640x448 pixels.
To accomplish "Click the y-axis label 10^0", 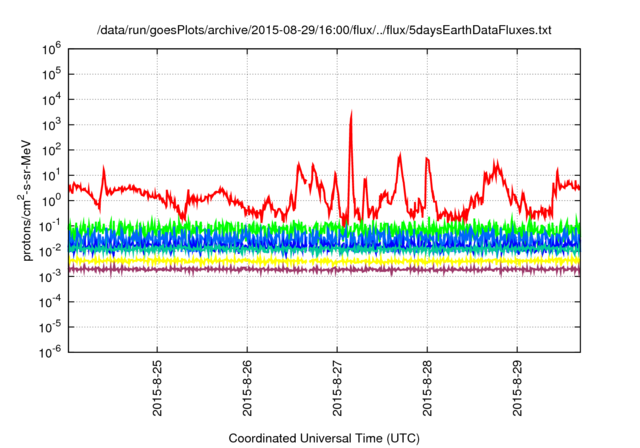I will coord(51,202).
